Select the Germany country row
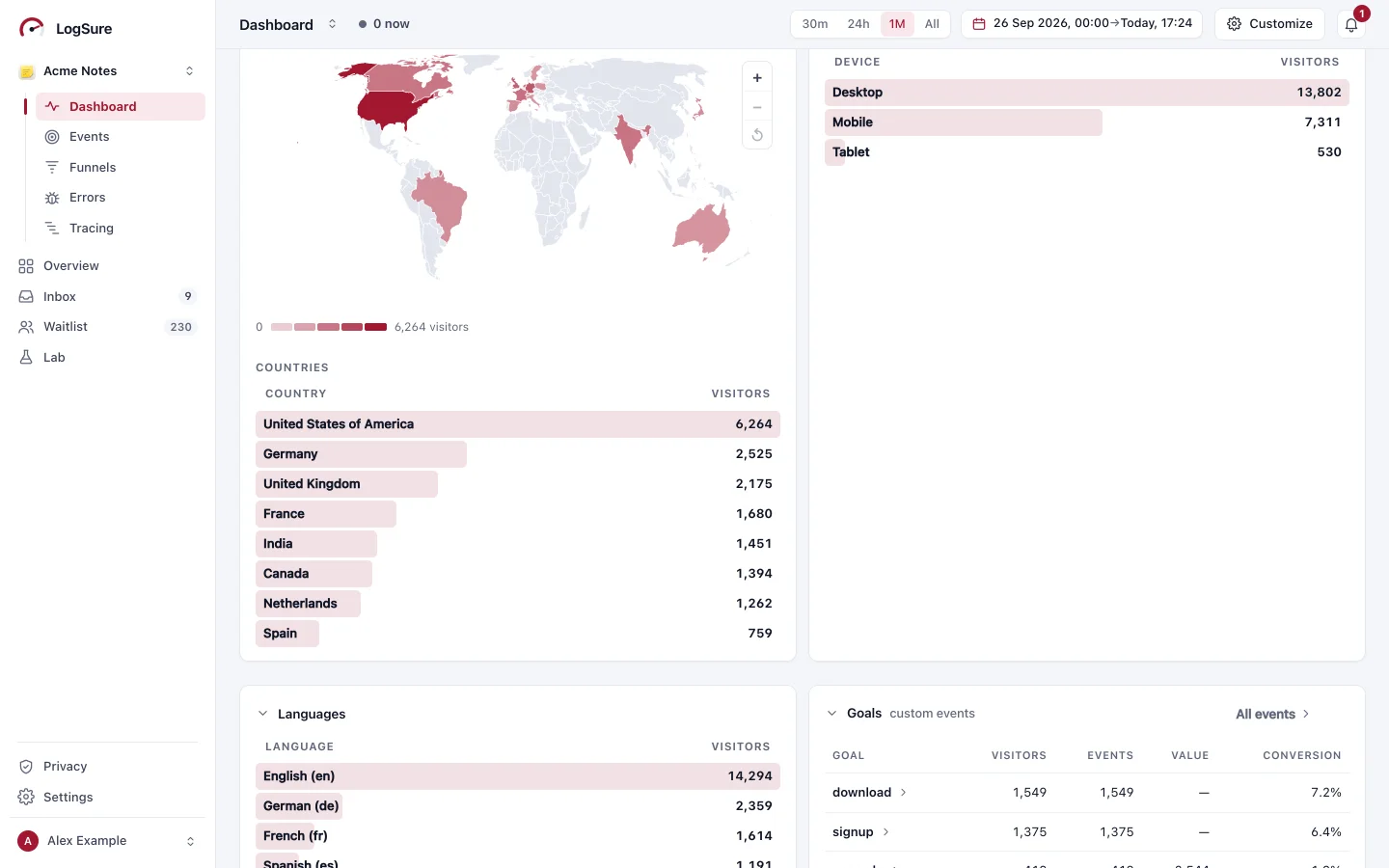This screenshot has height=868, width=1389. (518, 454)
